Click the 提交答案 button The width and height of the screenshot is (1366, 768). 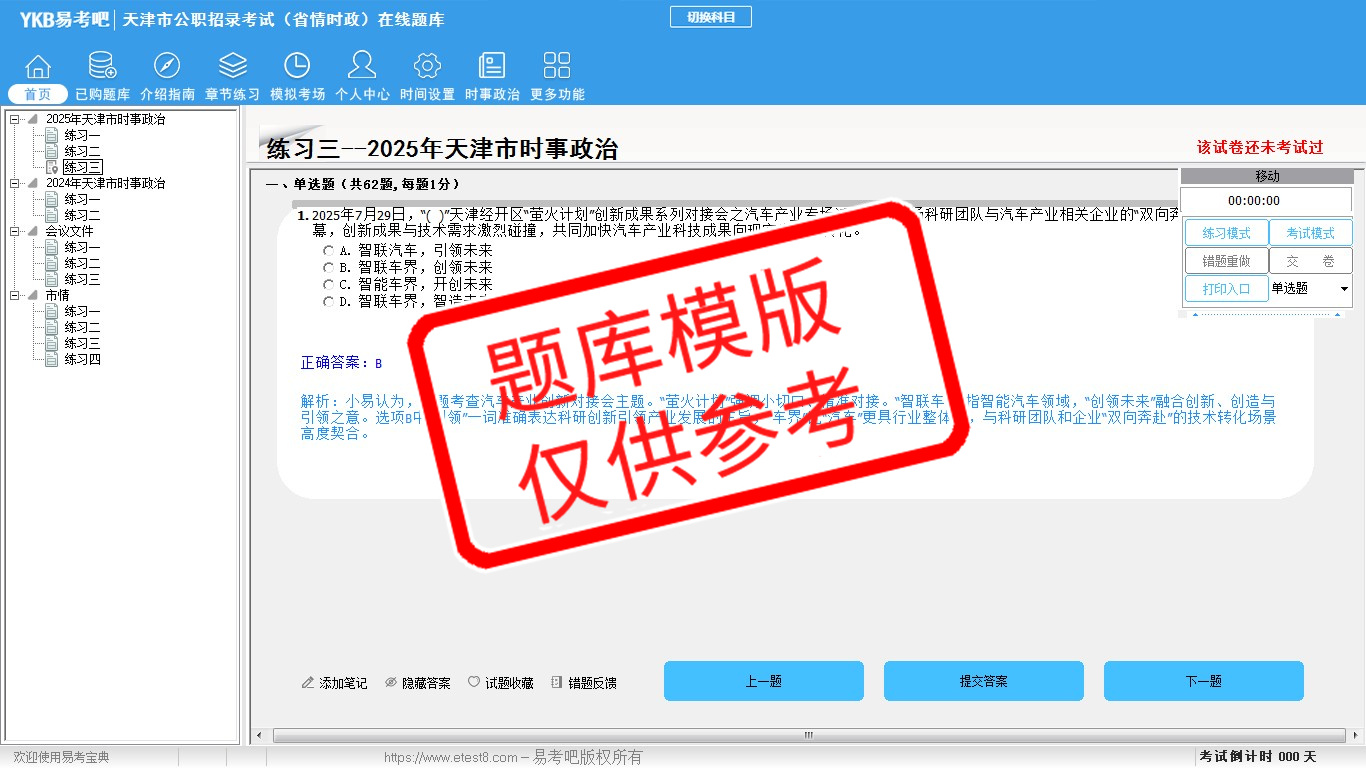tap(983, 681)
